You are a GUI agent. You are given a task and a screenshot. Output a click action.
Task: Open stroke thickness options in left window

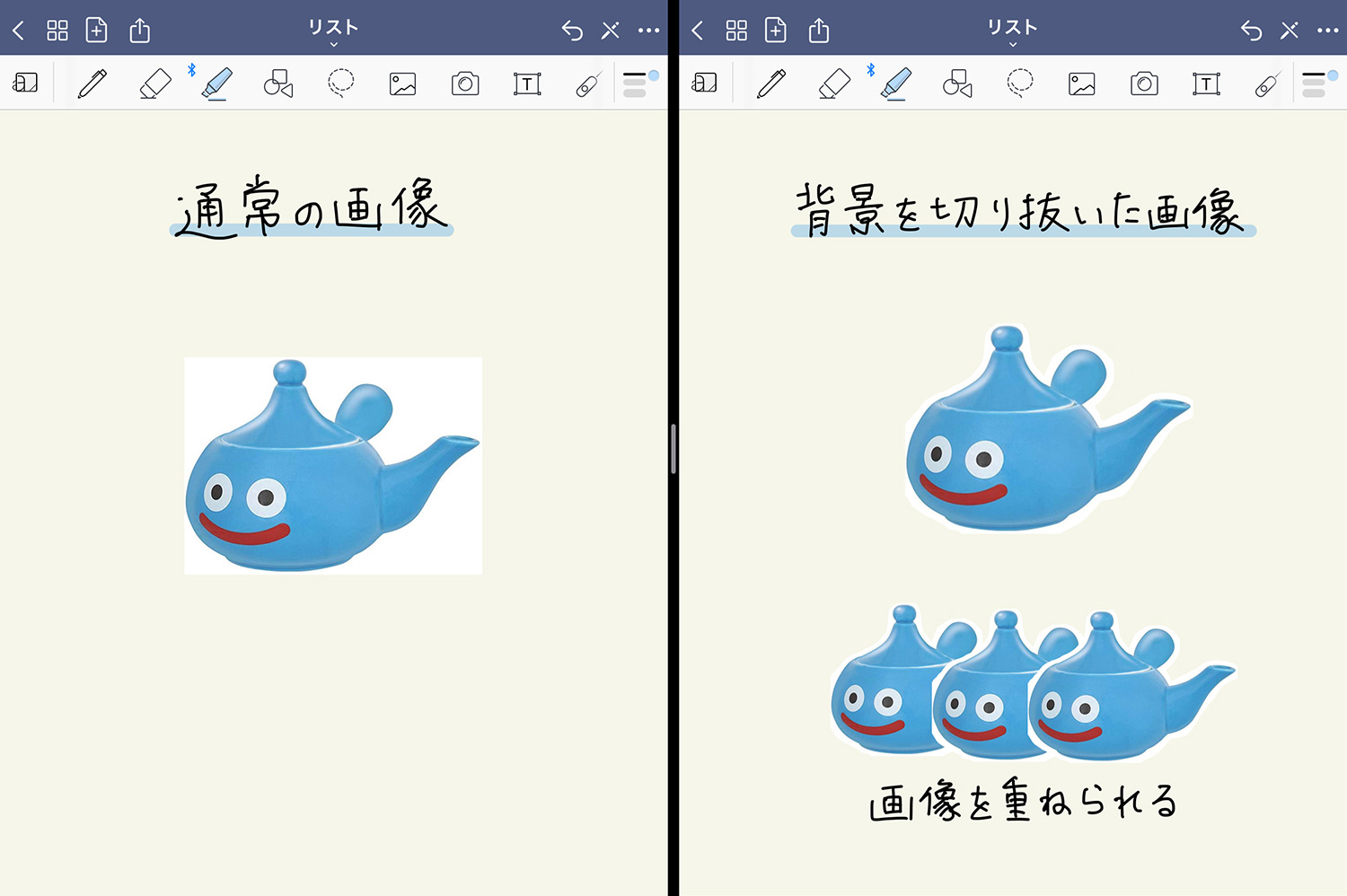tap(635, 84)
